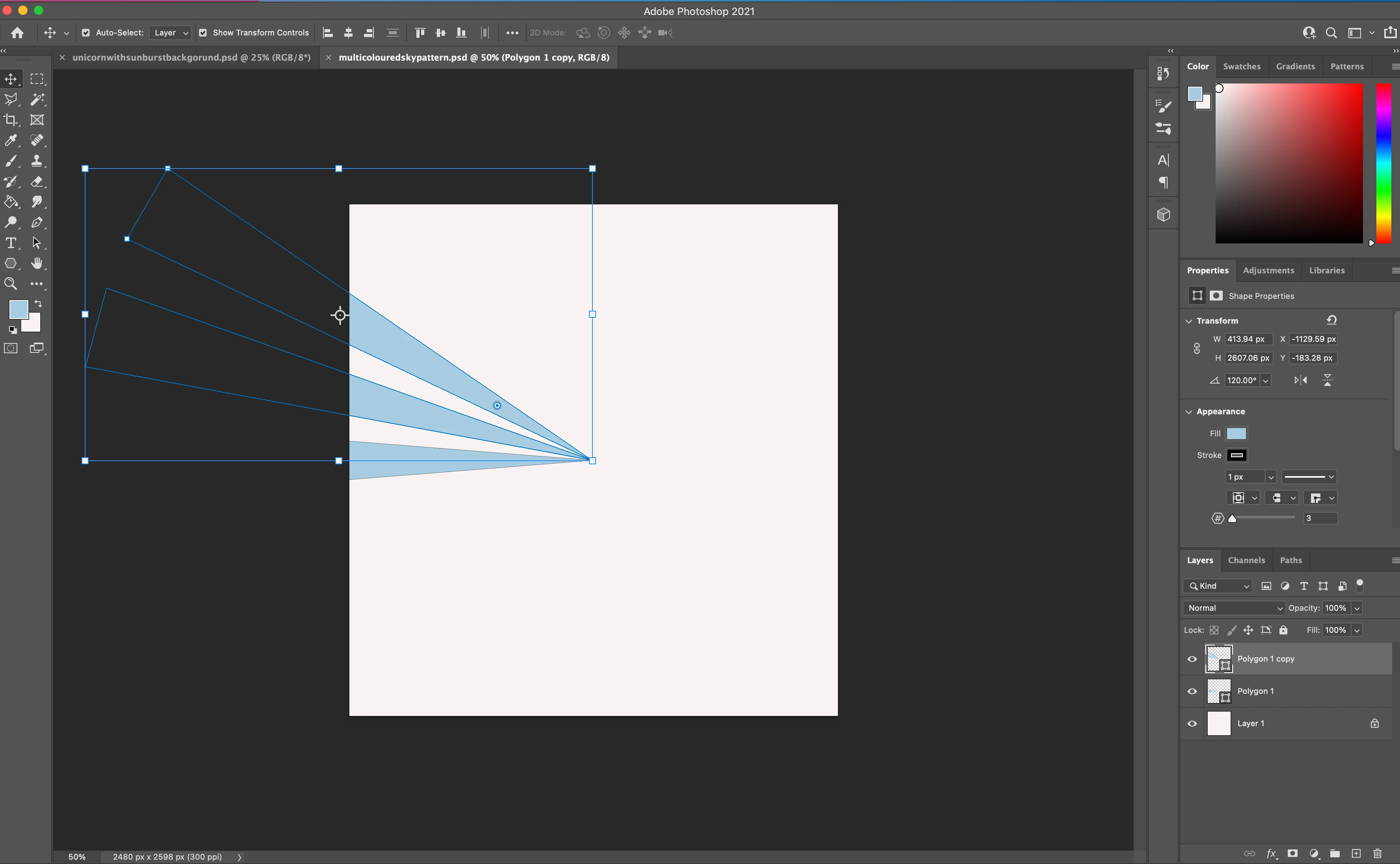Open the Auto-Select Layer dropdown
The width and height of the screenshot is (1400, 864).
tap(170, 33)
